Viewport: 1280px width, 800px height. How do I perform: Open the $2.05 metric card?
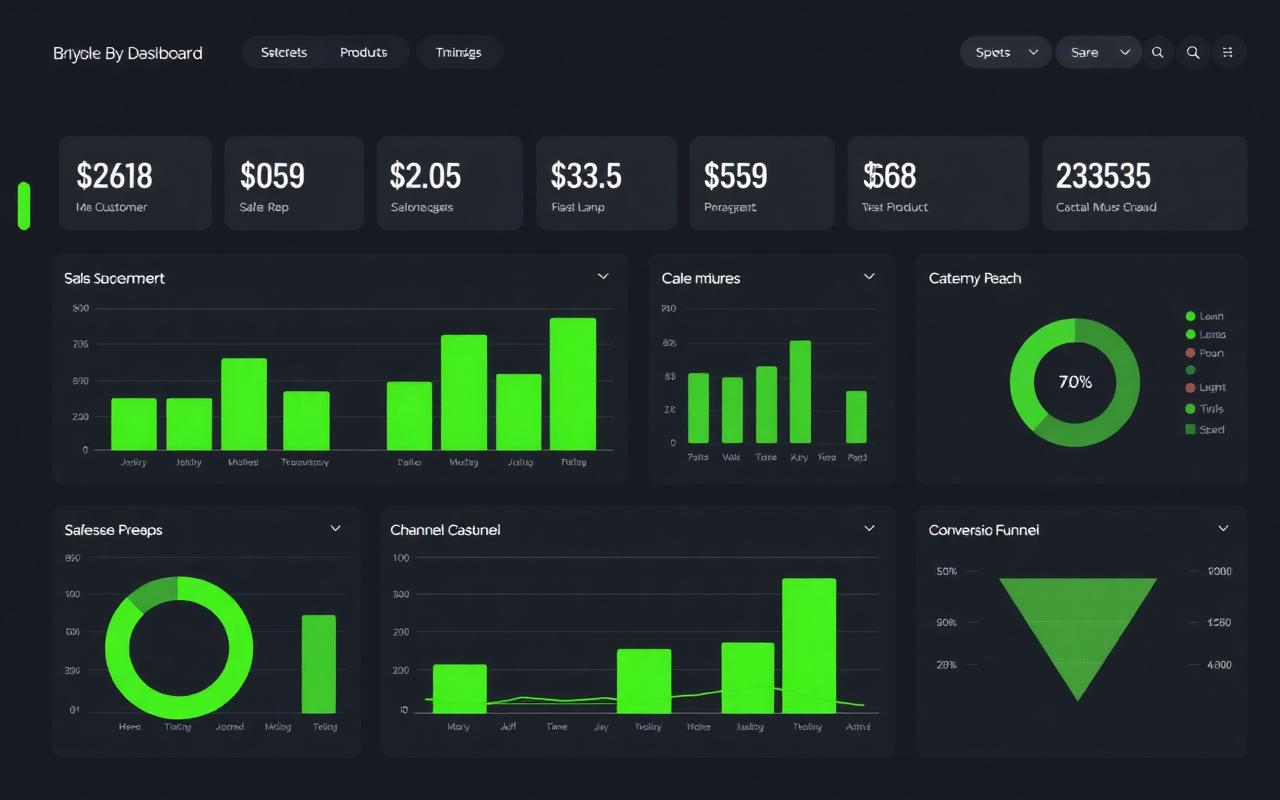(450, 183)
